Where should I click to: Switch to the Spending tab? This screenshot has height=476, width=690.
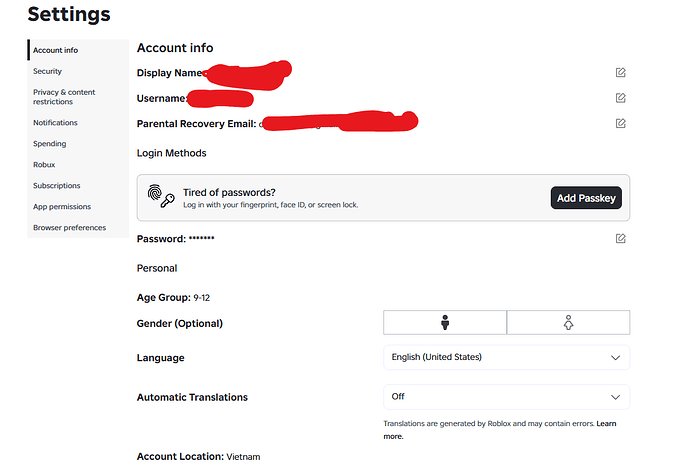49,144
